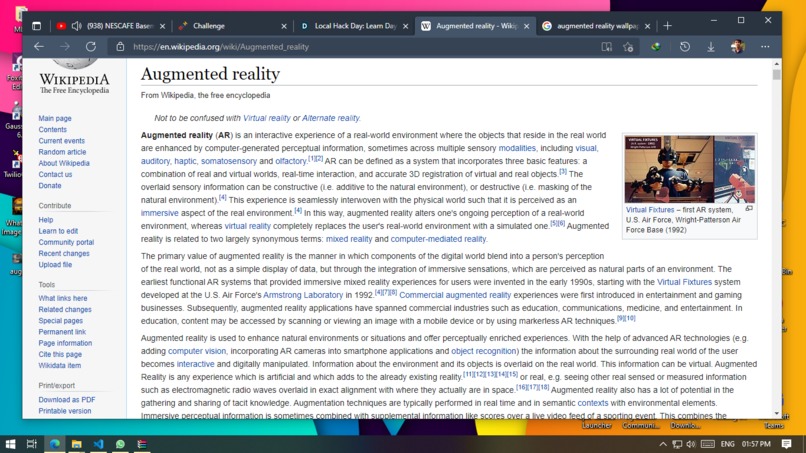Open the Armstrong Laboratory article link

(303, 295)
